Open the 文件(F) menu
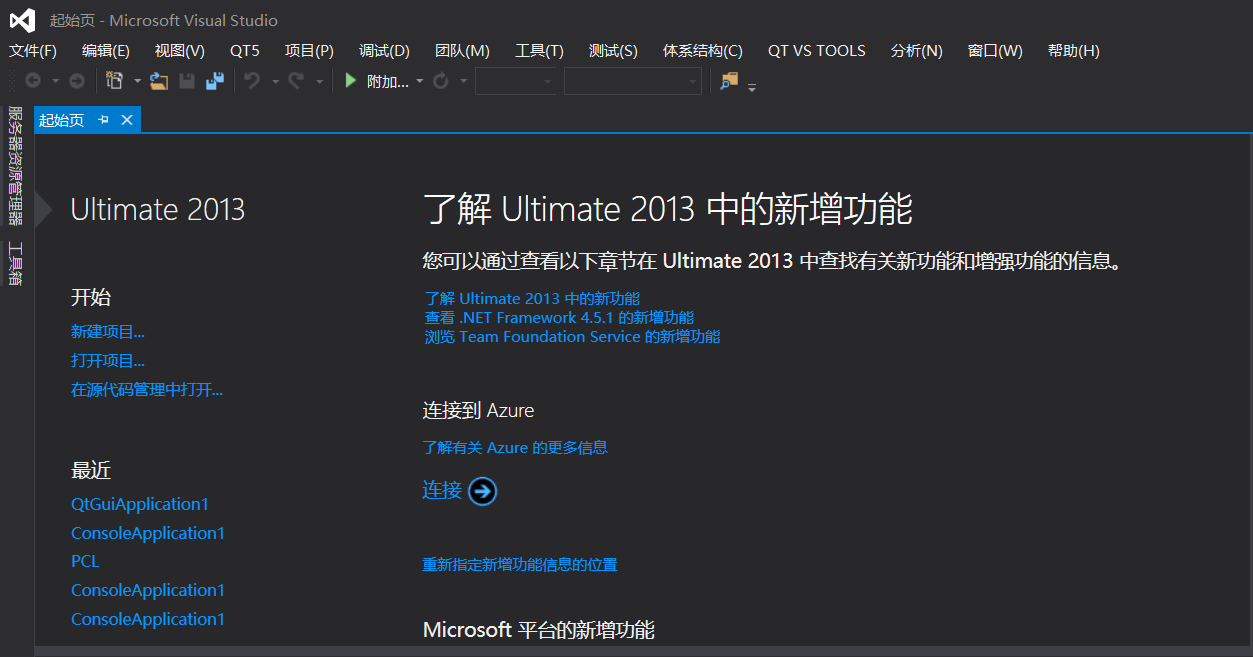1253x657 pixels. 33,51
